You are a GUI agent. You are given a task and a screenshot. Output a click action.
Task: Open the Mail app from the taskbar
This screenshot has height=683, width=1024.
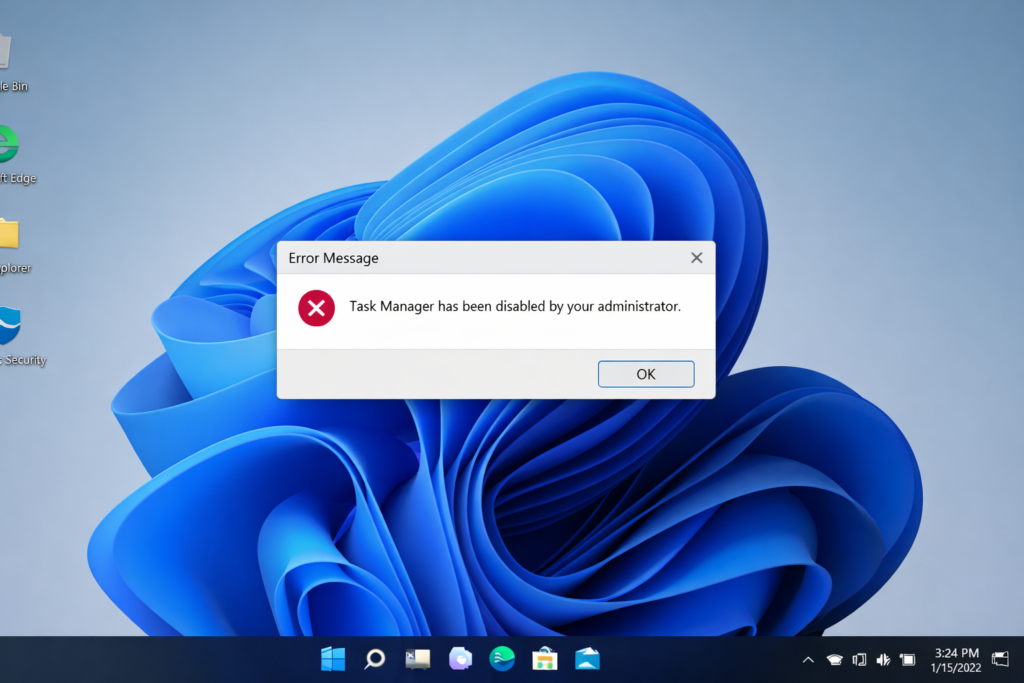586,659
